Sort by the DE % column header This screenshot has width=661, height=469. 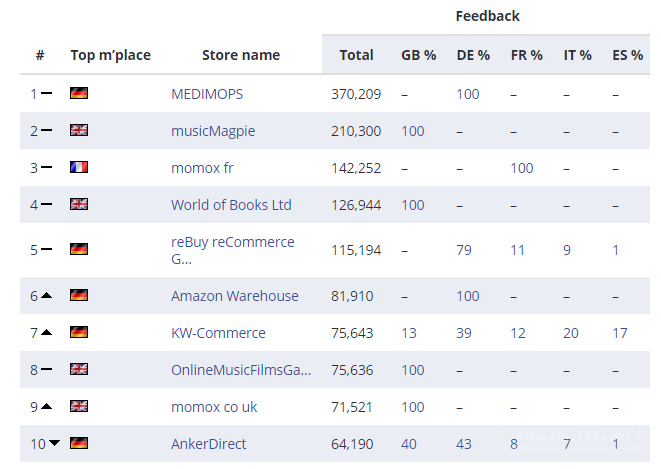[473, 55]
